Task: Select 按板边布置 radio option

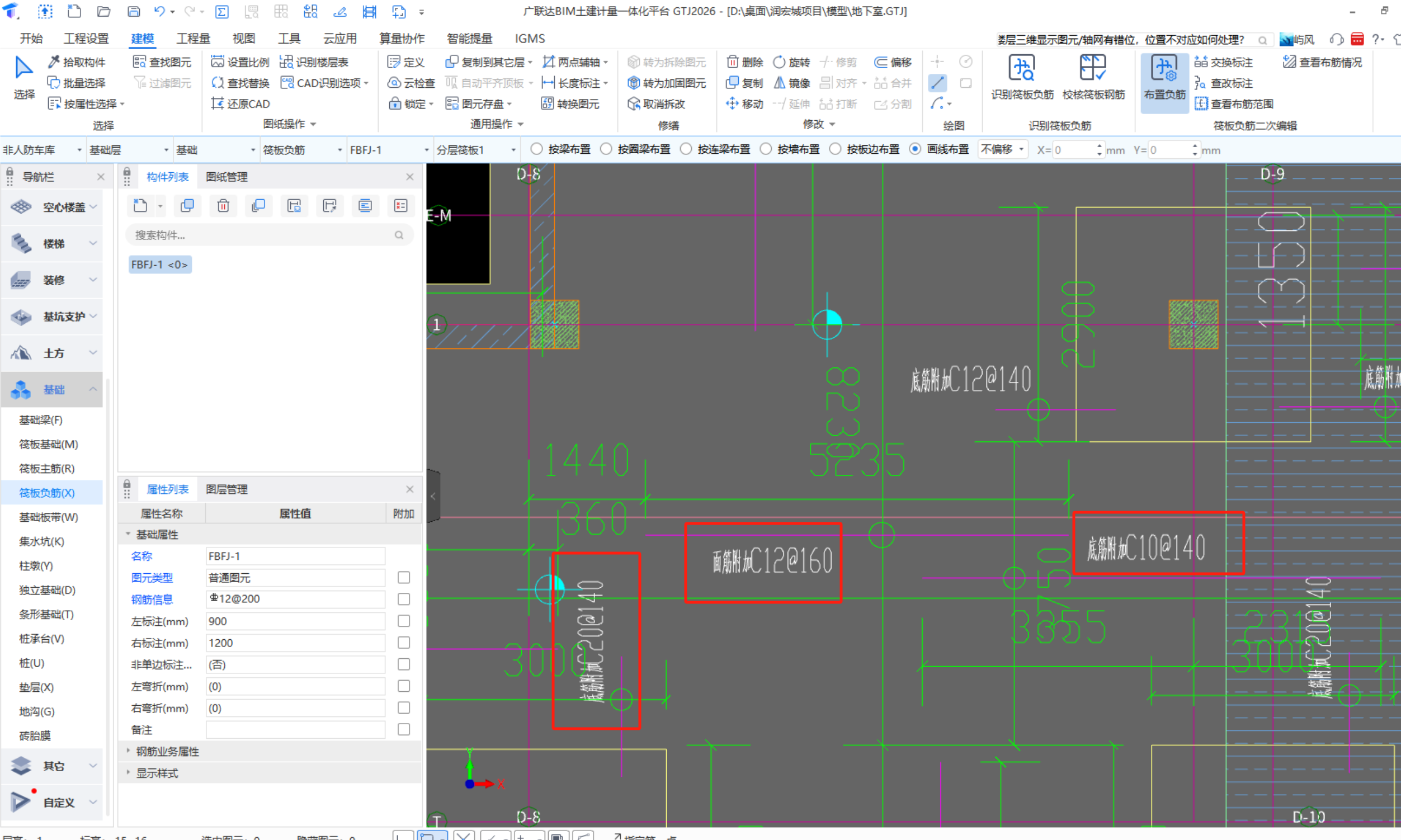Action: click(x=835, y=149)
